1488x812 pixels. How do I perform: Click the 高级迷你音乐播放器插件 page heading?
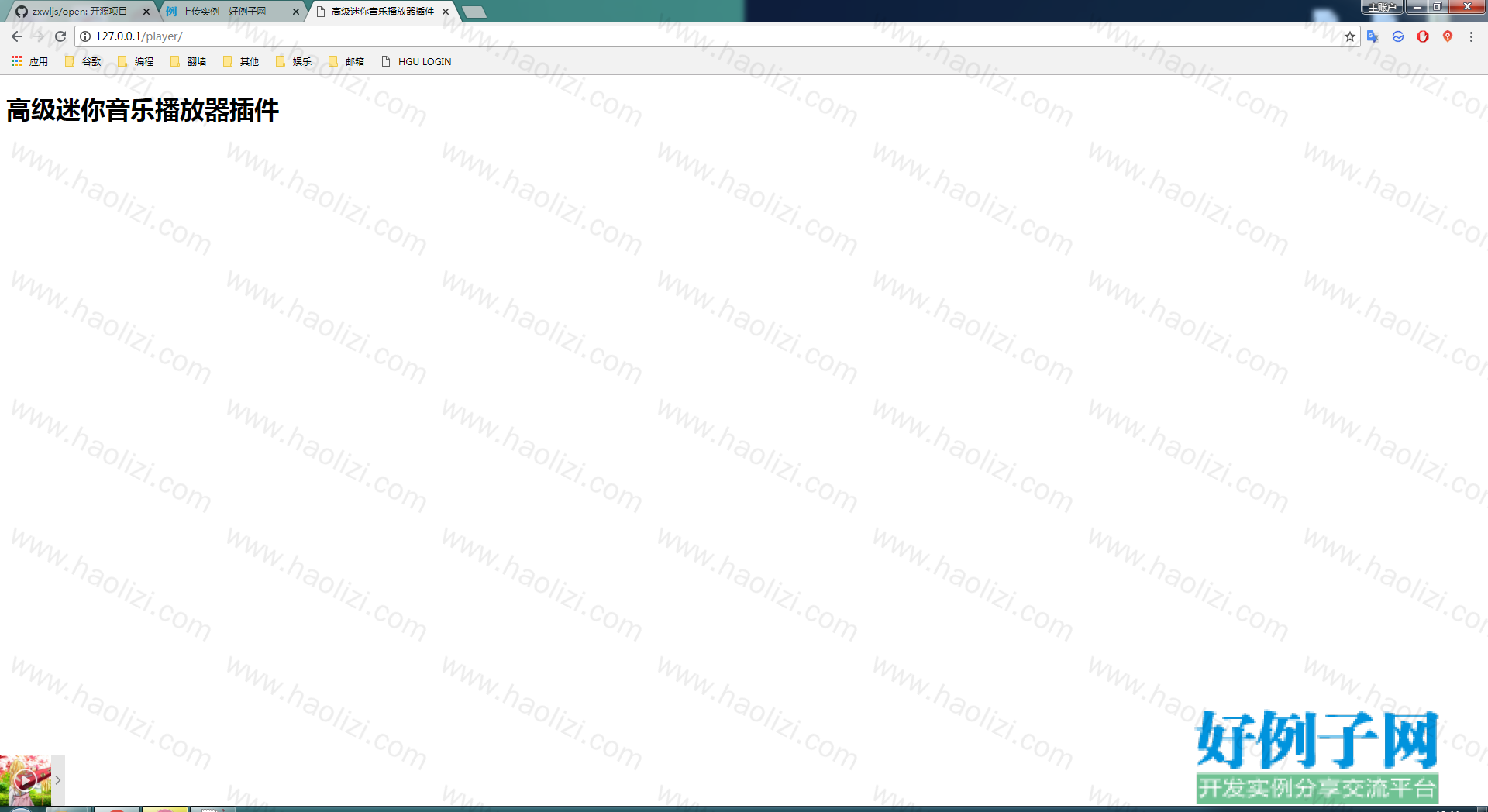point(143,110)
